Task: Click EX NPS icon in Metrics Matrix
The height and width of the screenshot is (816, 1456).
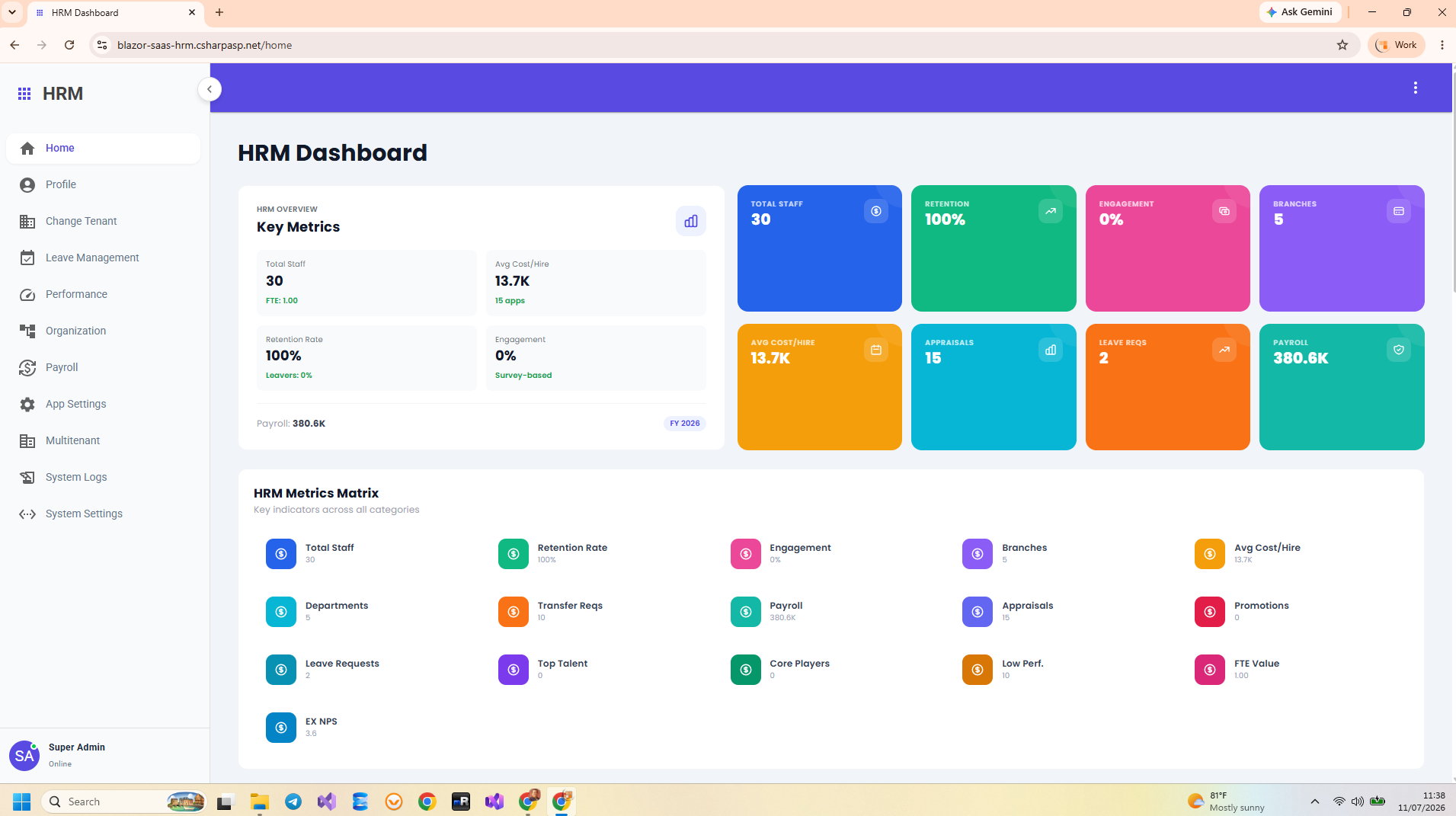Action: click(281, 728)
